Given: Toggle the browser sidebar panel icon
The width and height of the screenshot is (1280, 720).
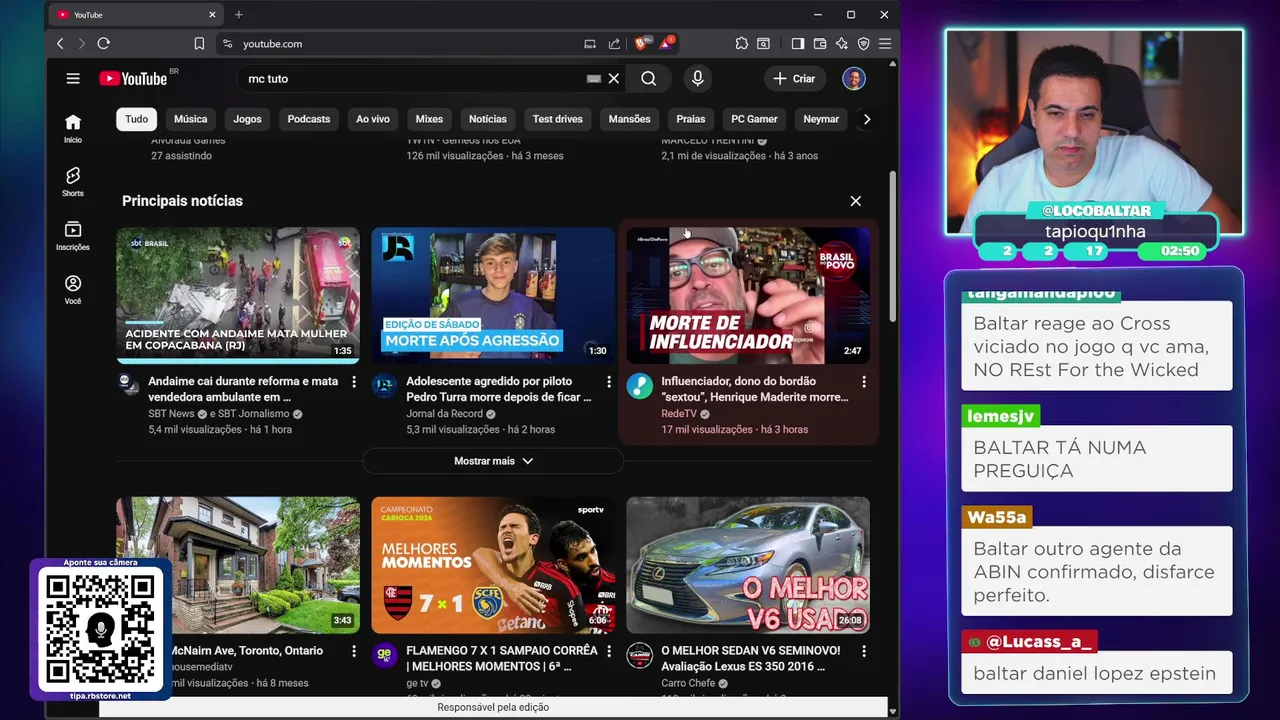Looking at the screenshot, I should (798, 43).
